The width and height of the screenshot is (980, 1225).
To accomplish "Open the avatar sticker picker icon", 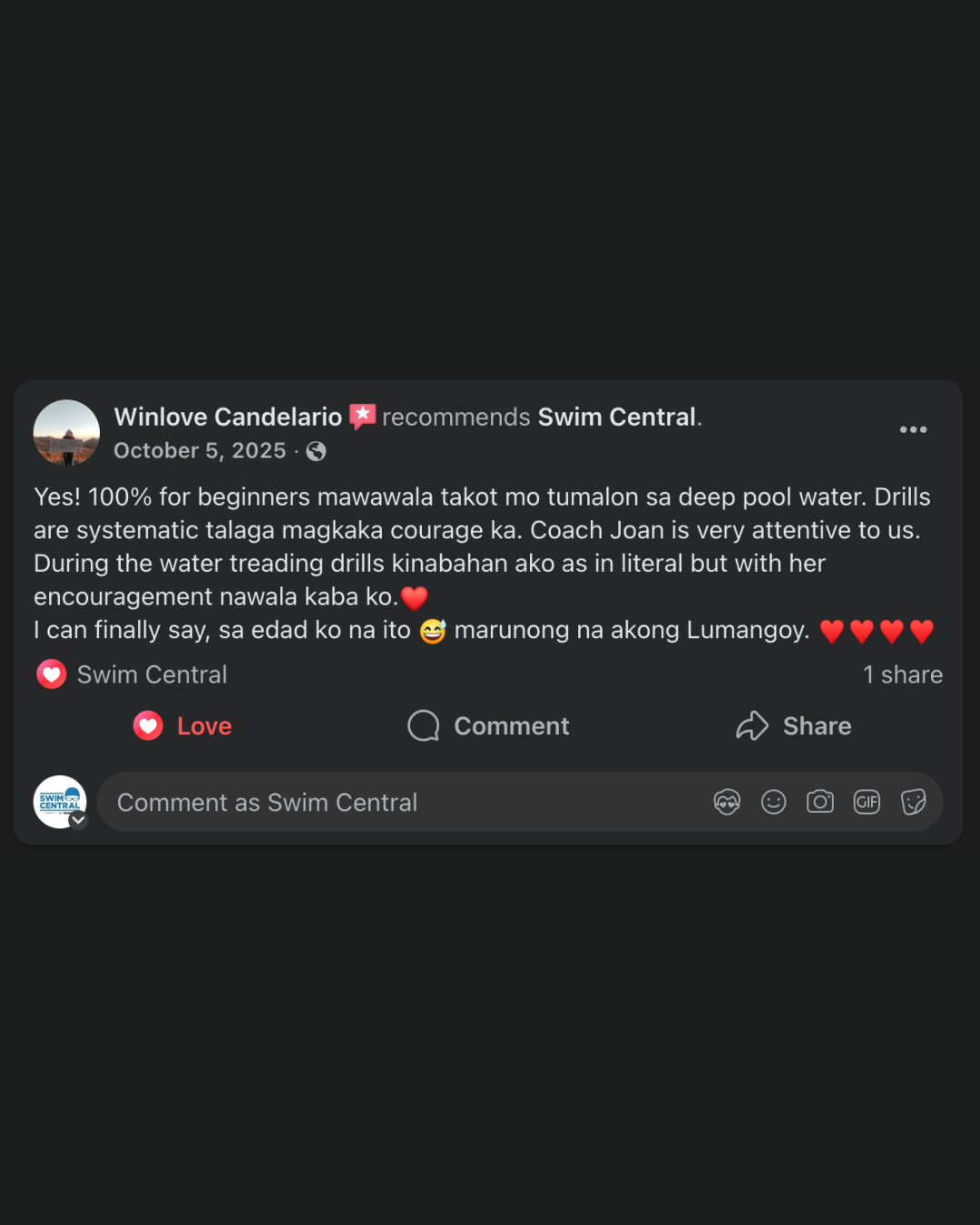I will click(x=727, y=802).
